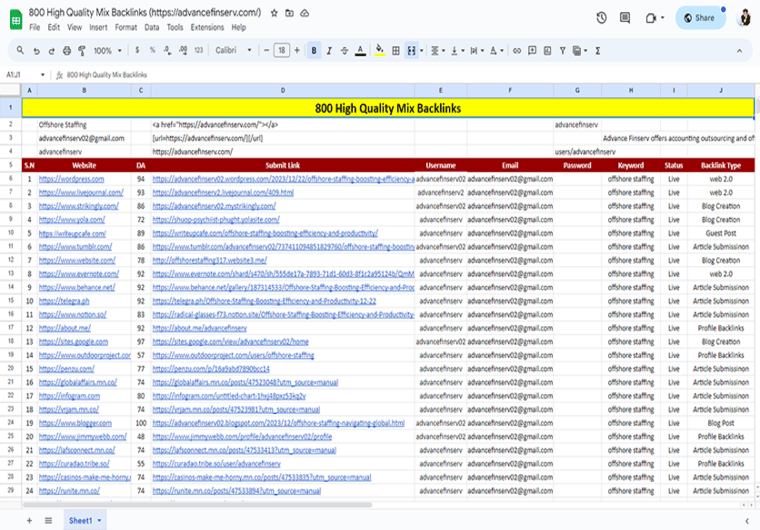Click the Insert link icon
Image resolution: width=760 pixels, height=530 pixels.
pyautogui.click(x=518, y=50)
